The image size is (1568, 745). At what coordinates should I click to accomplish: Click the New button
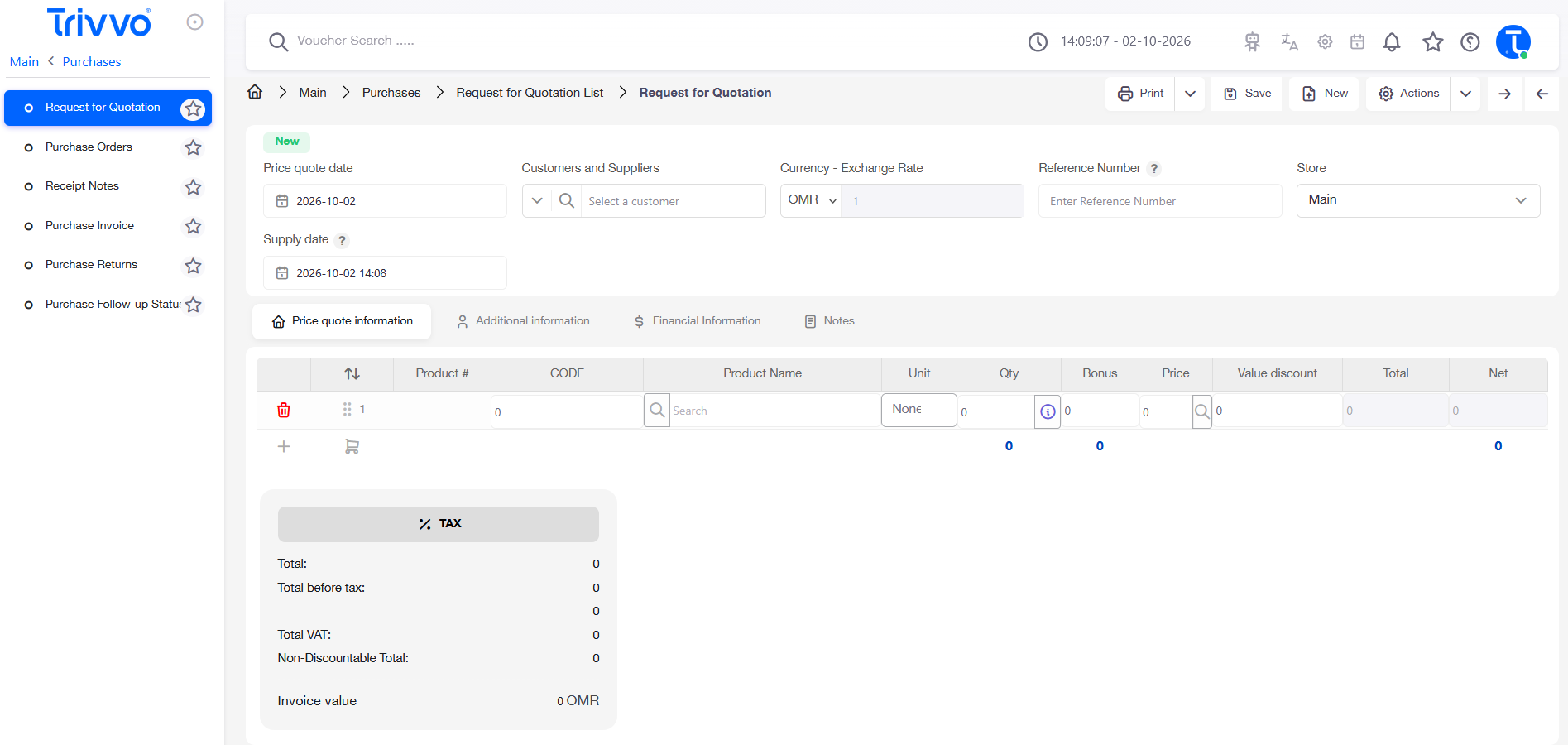click(1324, 94)
